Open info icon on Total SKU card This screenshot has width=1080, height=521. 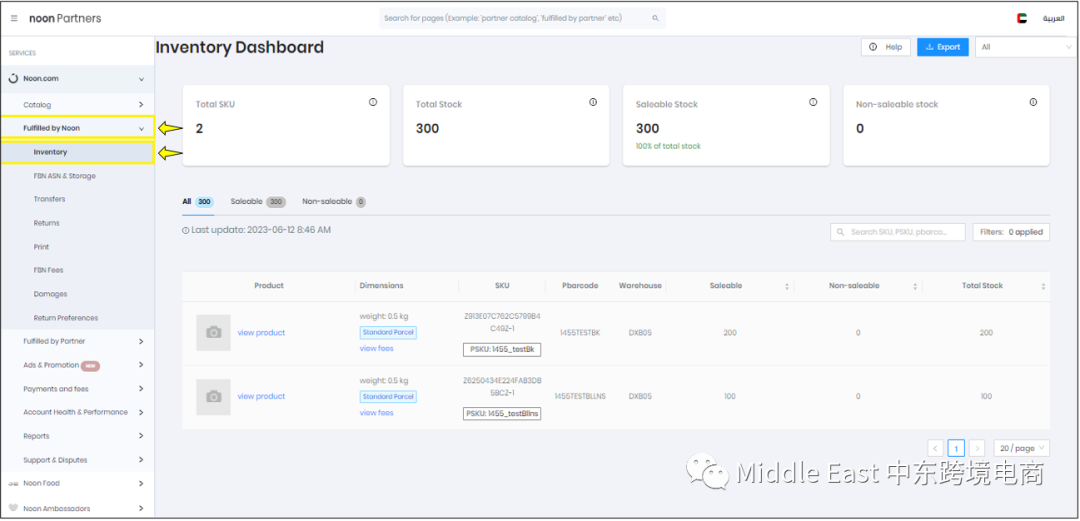373,102
